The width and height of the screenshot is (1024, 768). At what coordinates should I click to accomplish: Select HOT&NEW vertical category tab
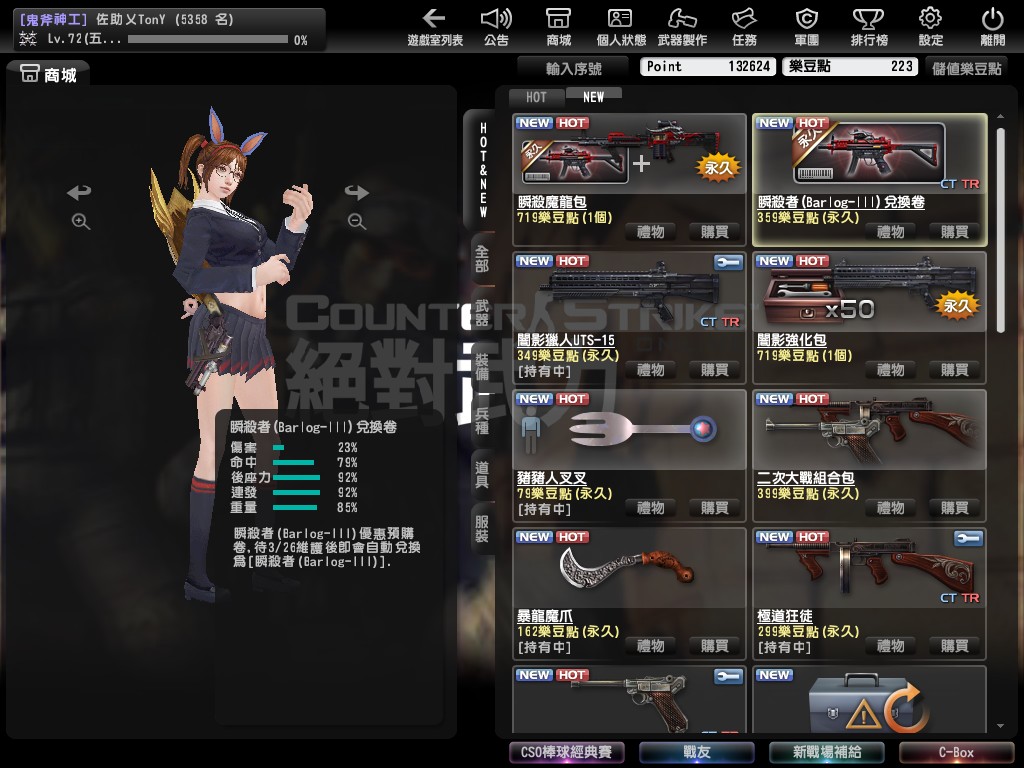click(x=483, y=170)
